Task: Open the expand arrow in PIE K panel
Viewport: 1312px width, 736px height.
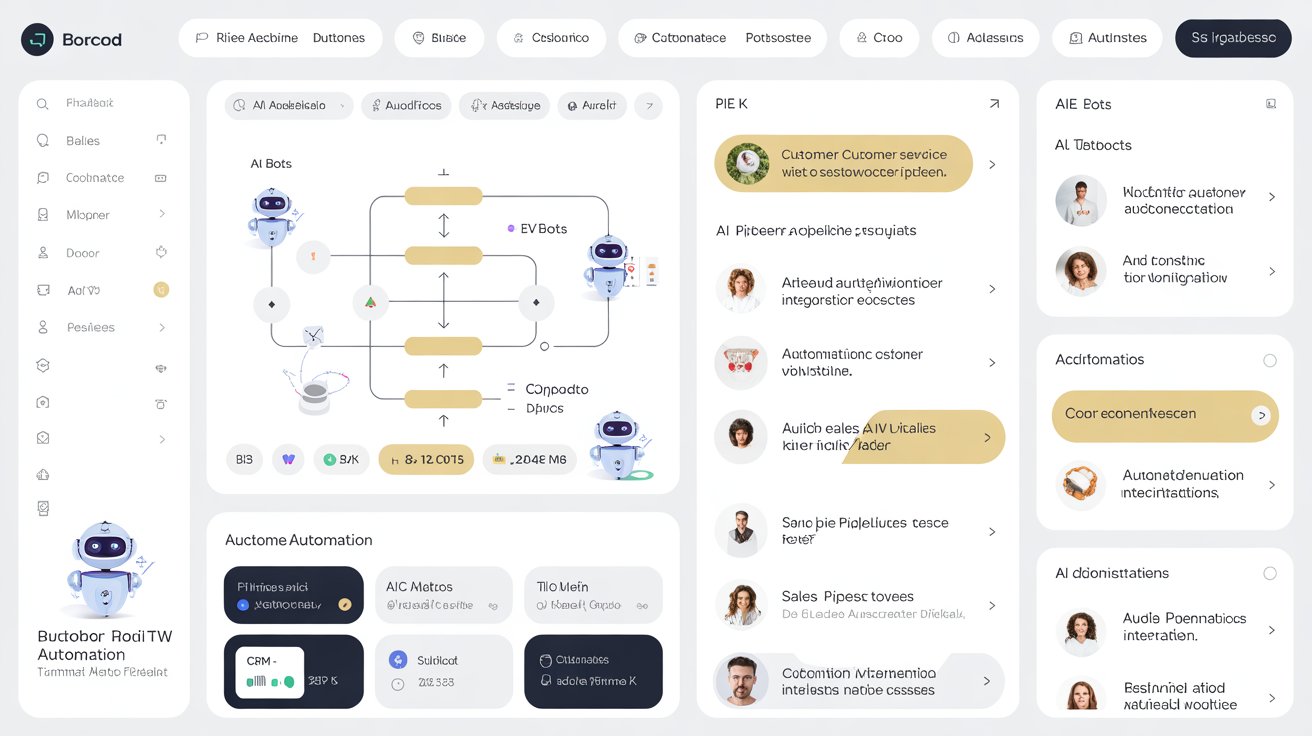Action: click(x=993, y=104)
